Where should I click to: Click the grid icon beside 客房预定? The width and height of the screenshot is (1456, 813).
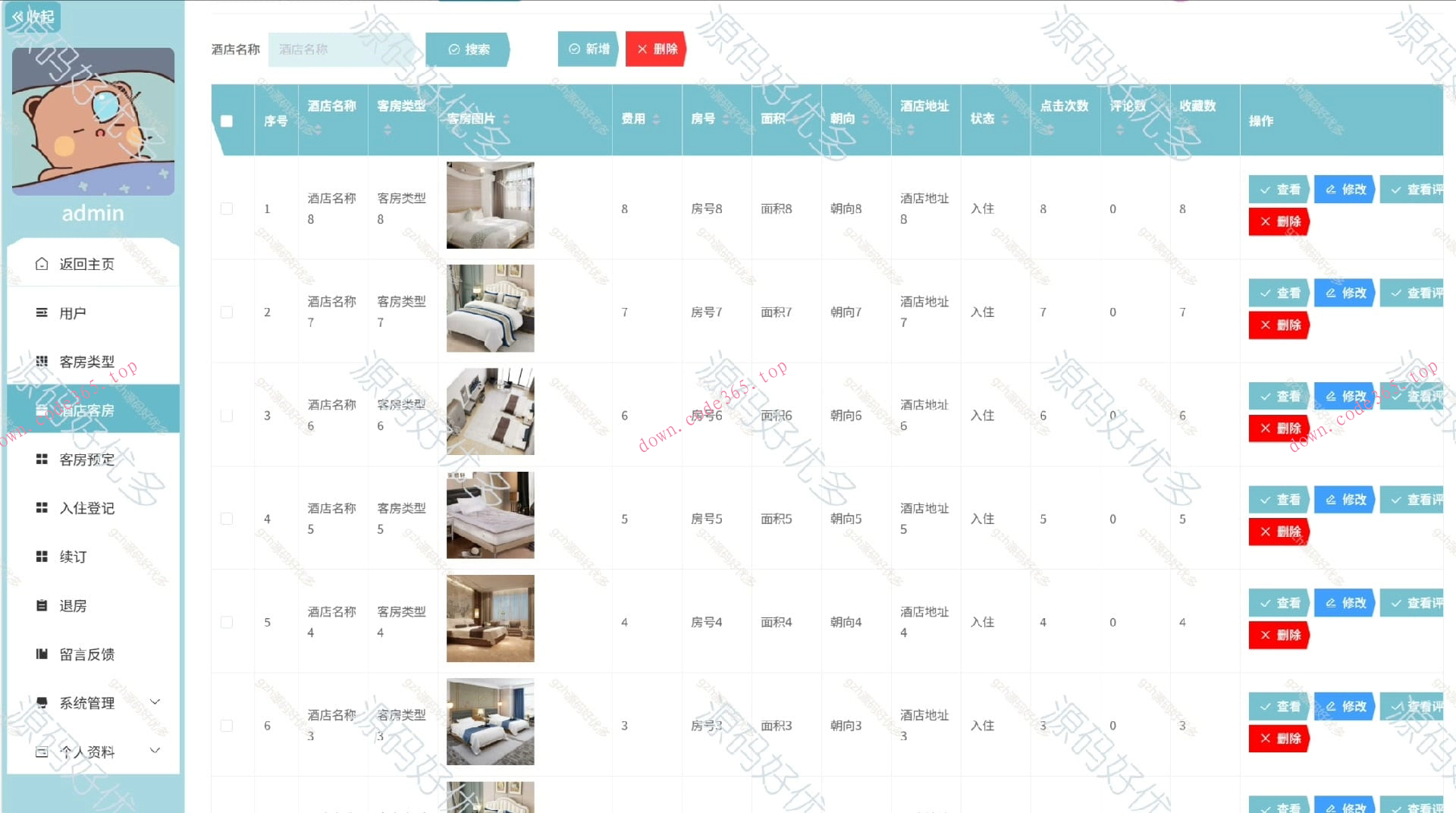(x=42, y=460)
